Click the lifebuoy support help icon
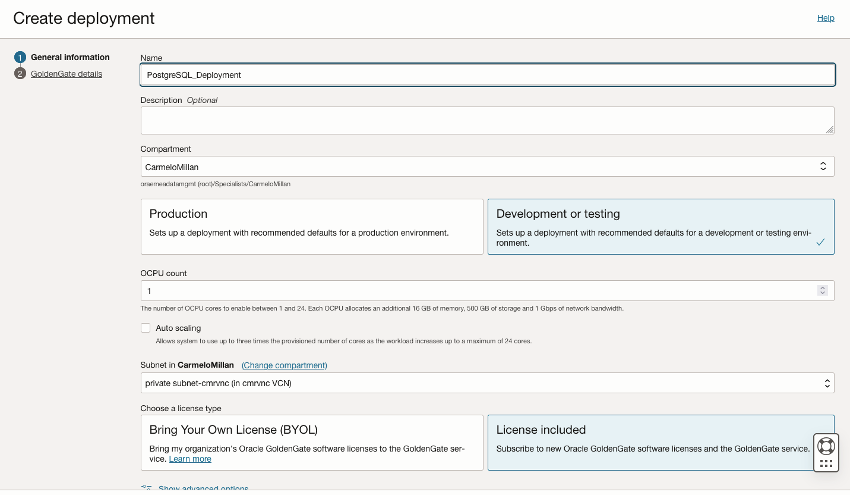The height and width of the screenshot is (496, 850). tap(826, 446)
